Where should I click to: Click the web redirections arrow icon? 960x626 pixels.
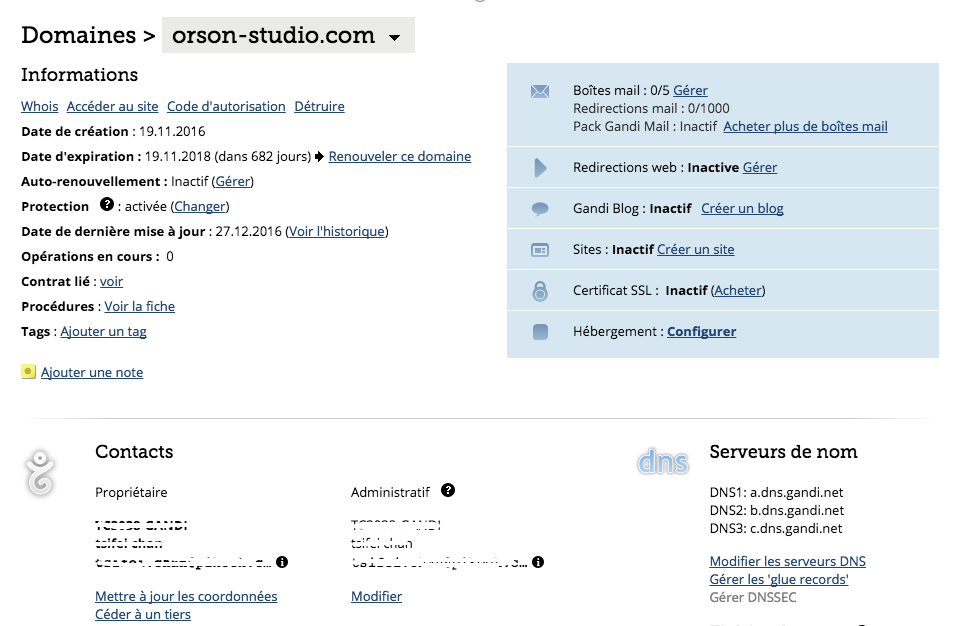coord(540,168)
